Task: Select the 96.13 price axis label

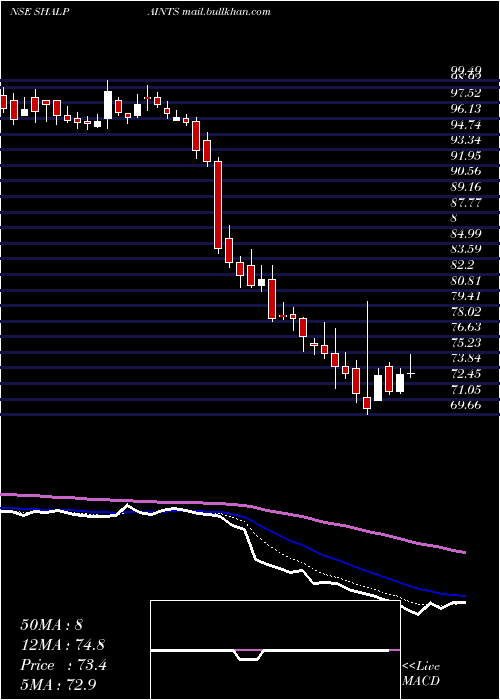Action: [x=466, y=108]
